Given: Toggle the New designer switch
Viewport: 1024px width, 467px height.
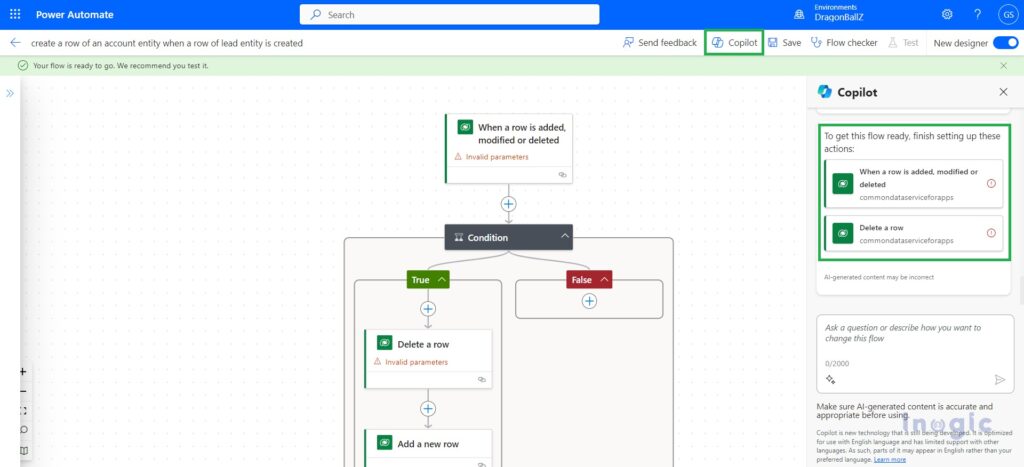Looking at the screenshot, I should (x=1005, y=42).
